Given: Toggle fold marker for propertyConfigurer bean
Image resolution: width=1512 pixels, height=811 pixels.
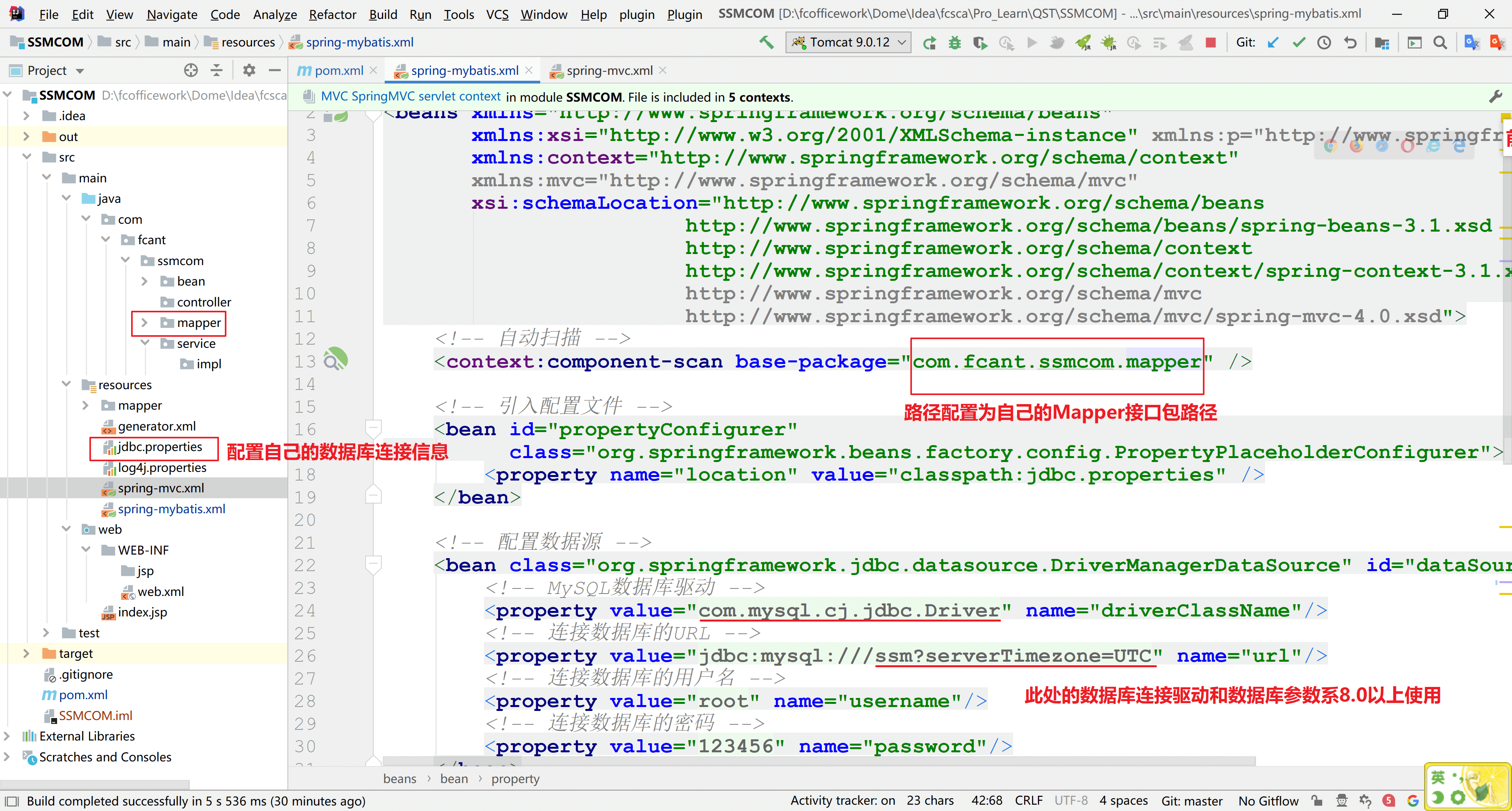Looking at the screenshot, I should click(x=373, y=429).
